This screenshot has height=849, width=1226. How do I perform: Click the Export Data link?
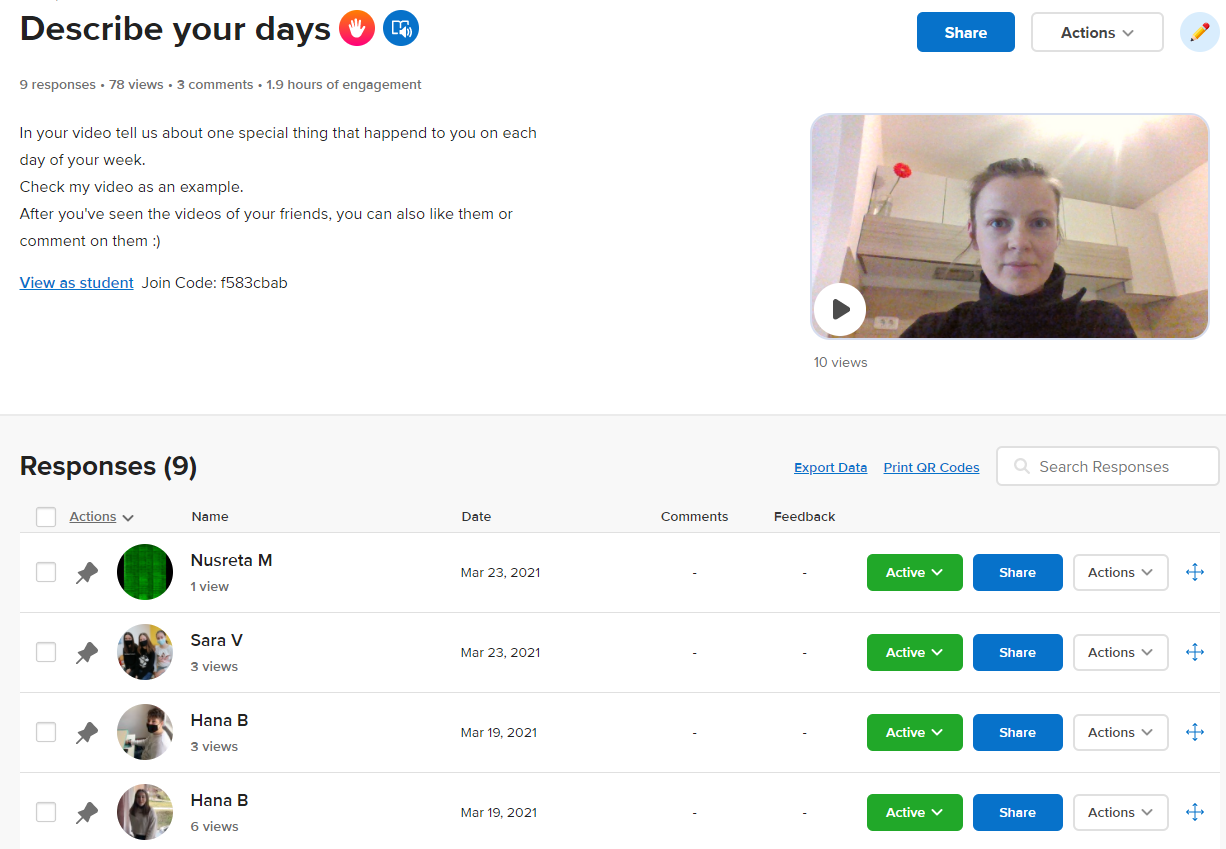pos(830,467)
